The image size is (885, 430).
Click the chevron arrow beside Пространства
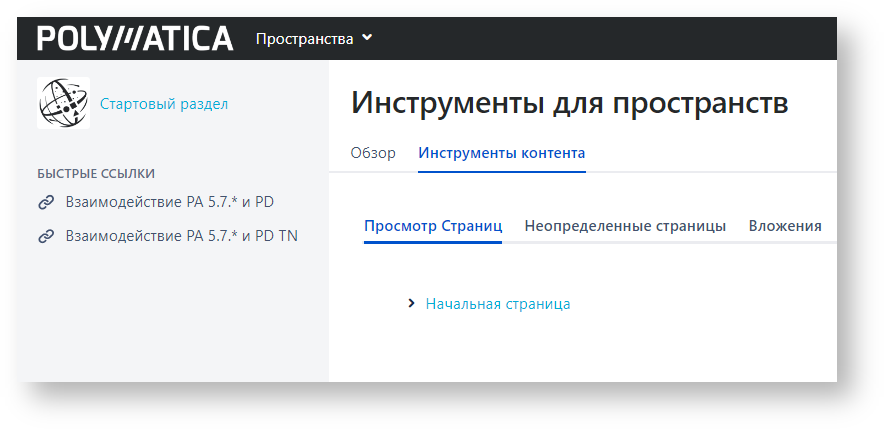coord(367,39)
